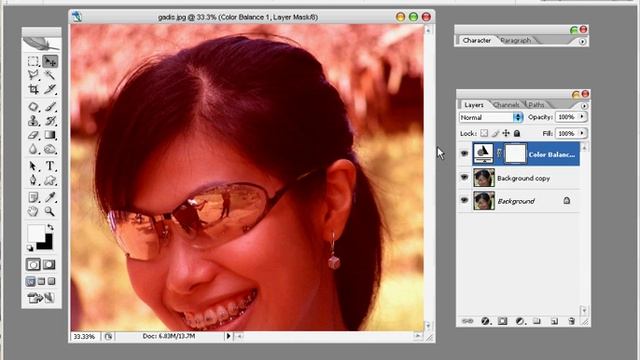The image size is (640, 360).
Task: Open the Fill slider arrow
Action: [582, 133]
